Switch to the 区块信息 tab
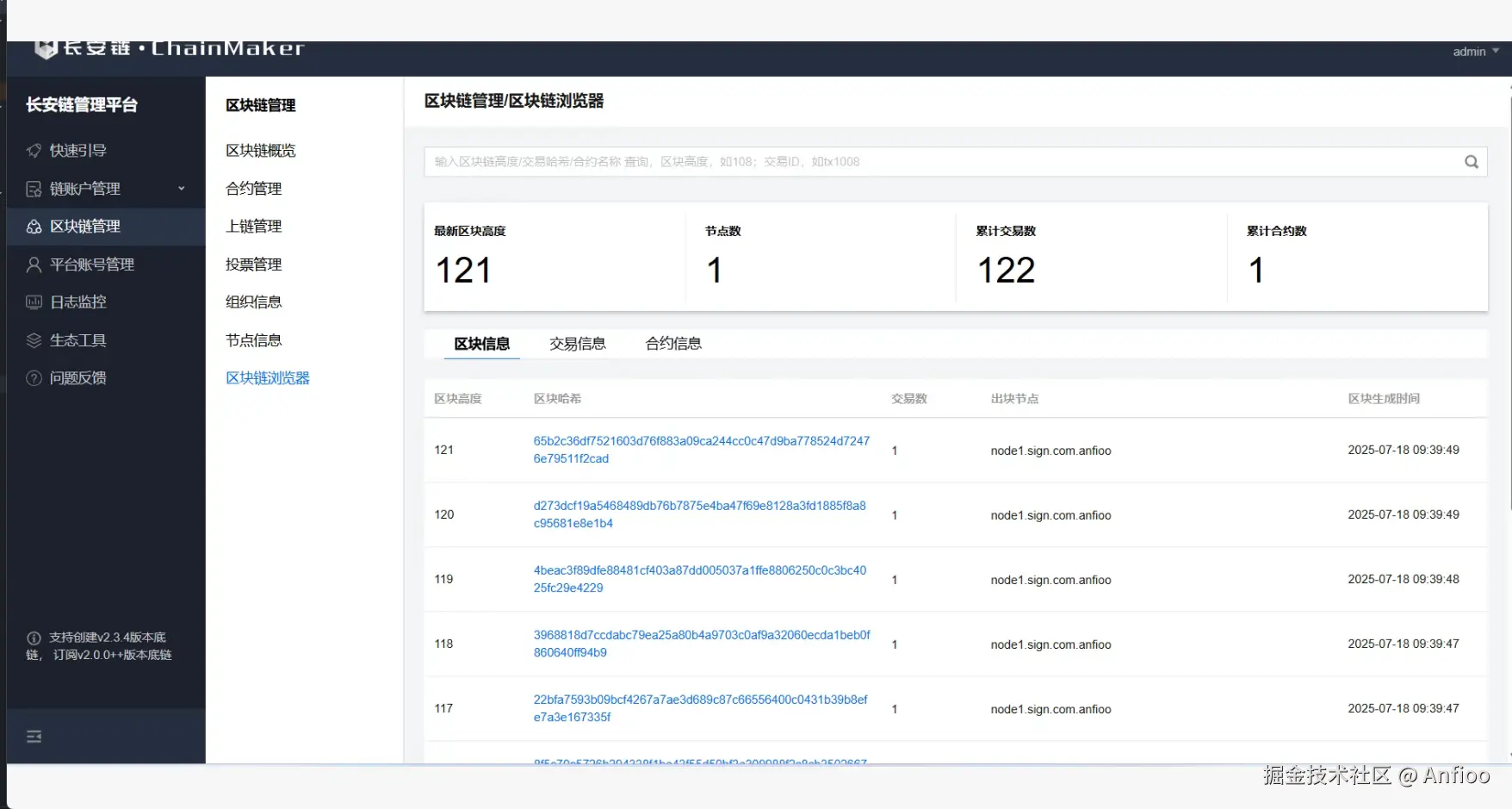This screenshot has width=1512, height=809. 482,344
